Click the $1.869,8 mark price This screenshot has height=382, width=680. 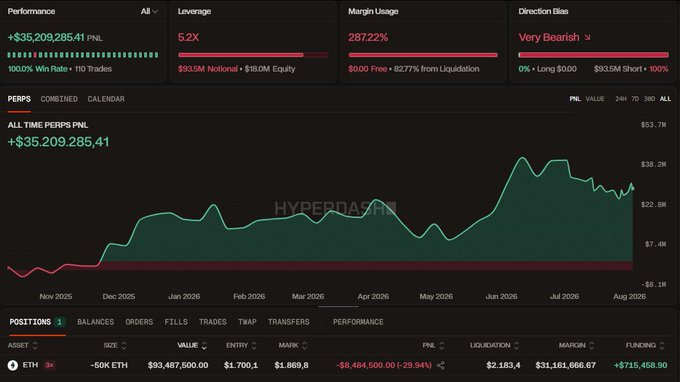(291, 365)
